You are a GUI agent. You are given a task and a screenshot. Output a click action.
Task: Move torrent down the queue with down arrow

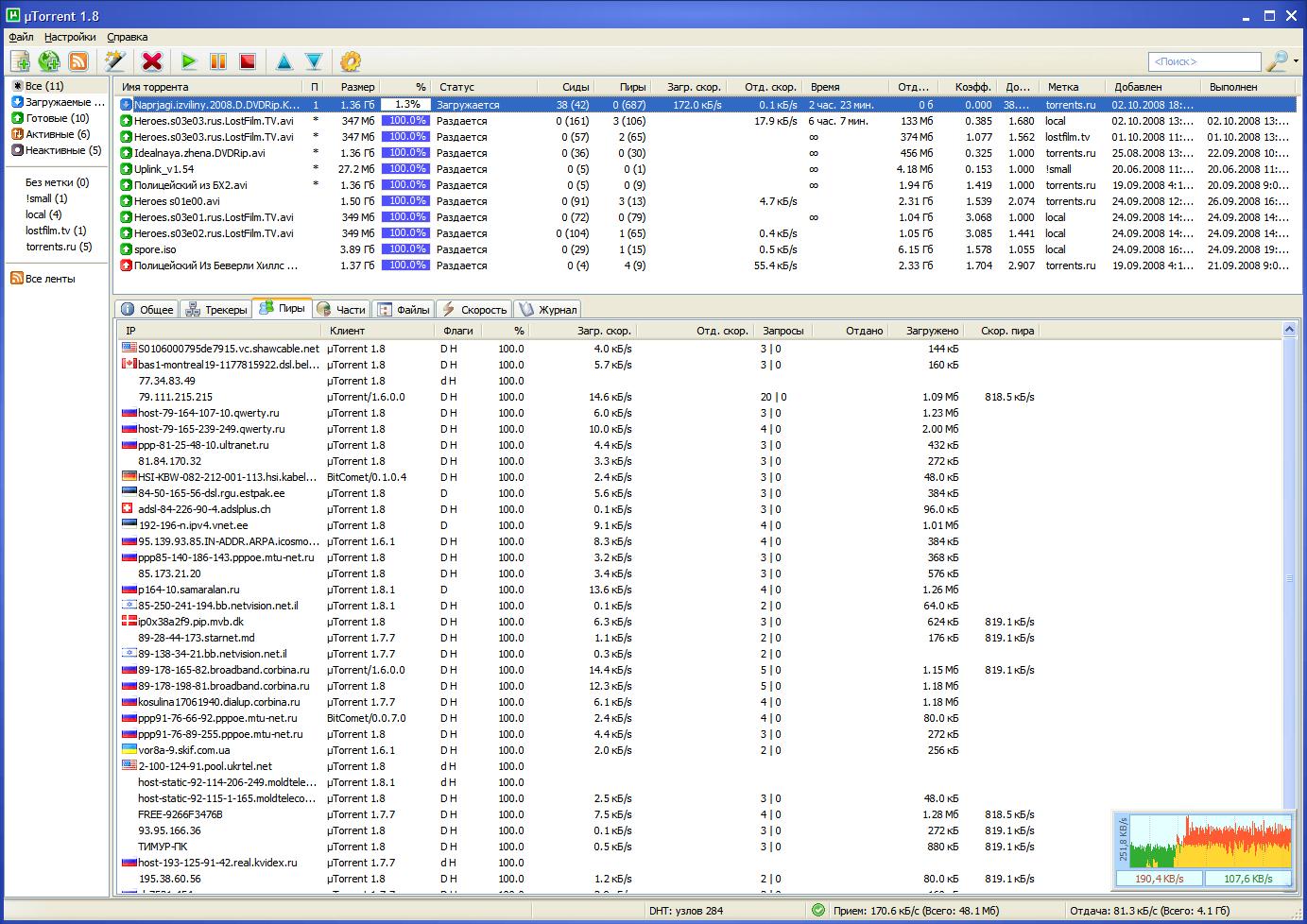click(314, 61)
